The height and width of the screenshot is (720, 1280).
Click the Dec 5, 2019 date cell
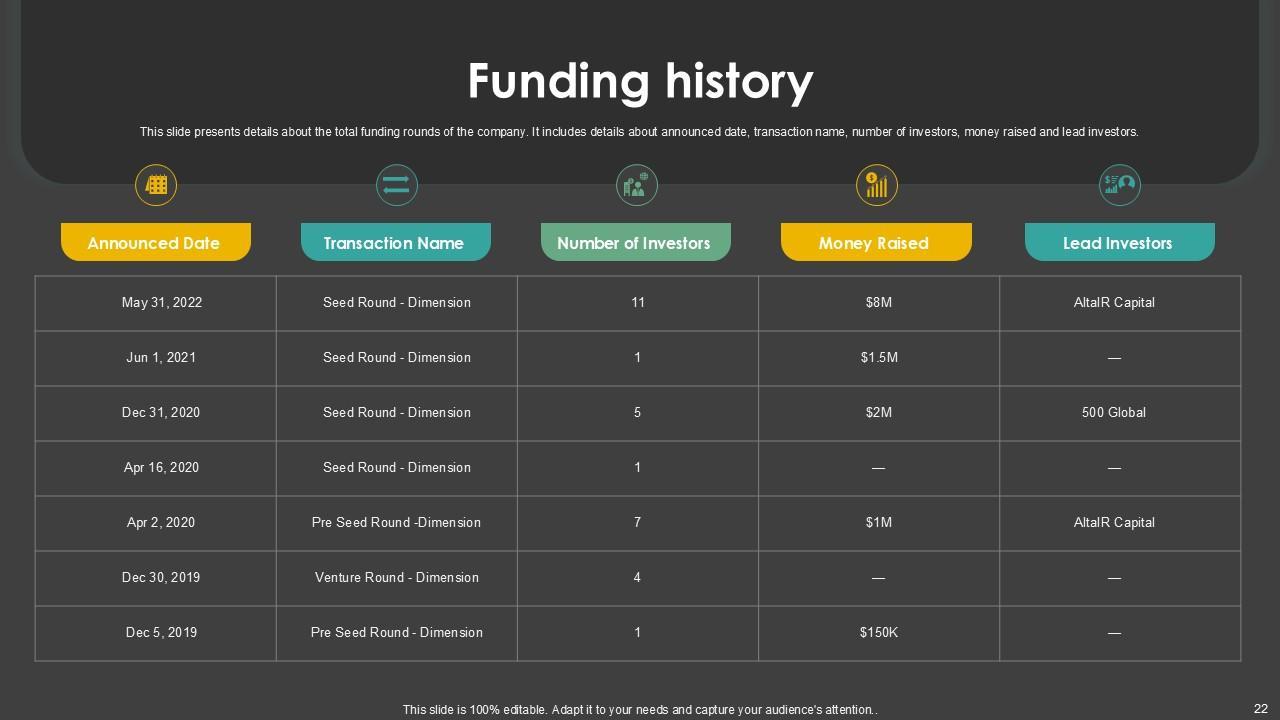(162, 632)
